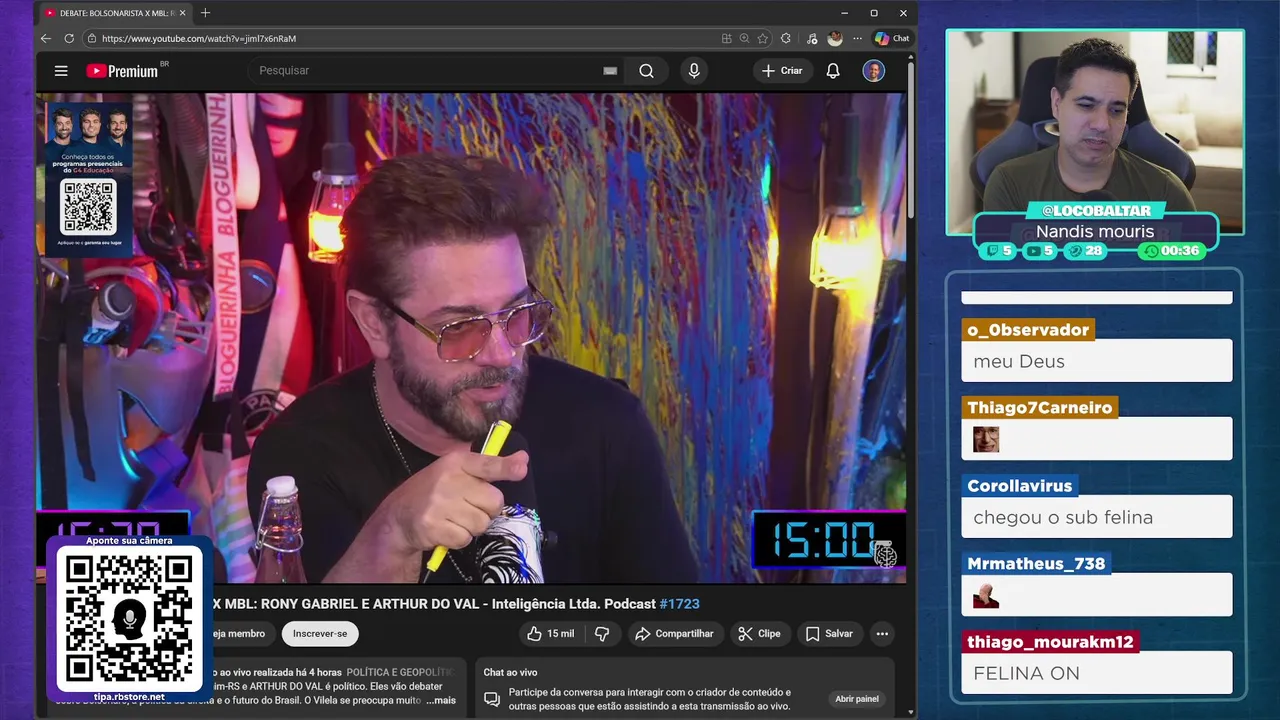Click the emote in Thiago7Carneiro's message
Image resolution: width=1280 pixels, height=720 pixels.
pos(986,439)
